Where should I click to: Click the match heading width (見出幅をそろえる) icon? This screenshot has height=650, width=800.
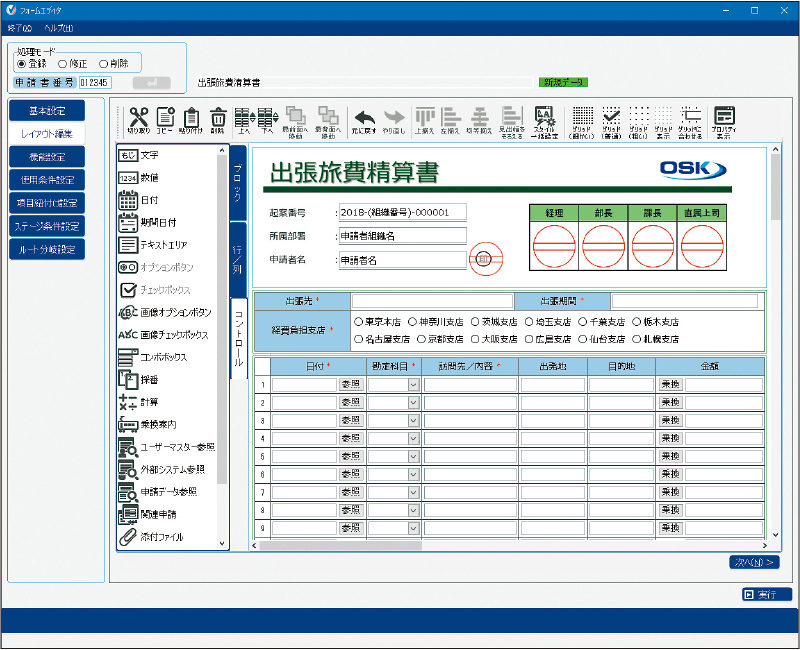coord(512,122)
